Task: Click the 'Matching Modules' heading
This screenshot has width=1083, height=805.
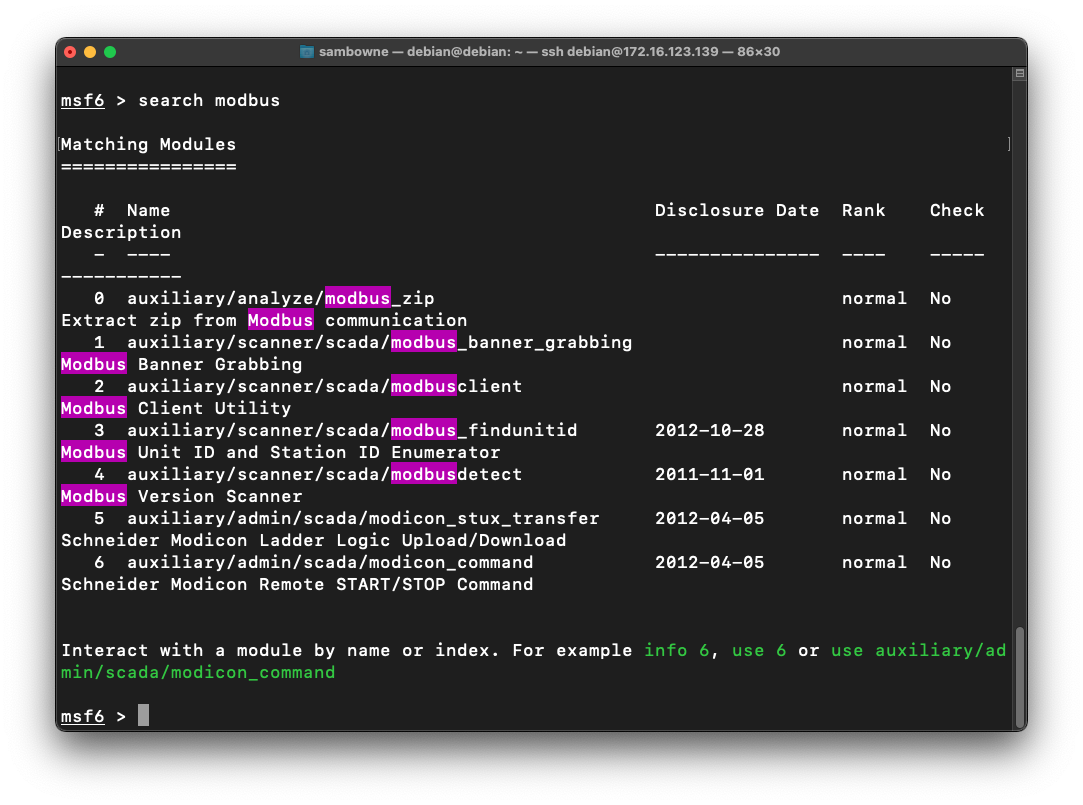Action: point(148,144)
